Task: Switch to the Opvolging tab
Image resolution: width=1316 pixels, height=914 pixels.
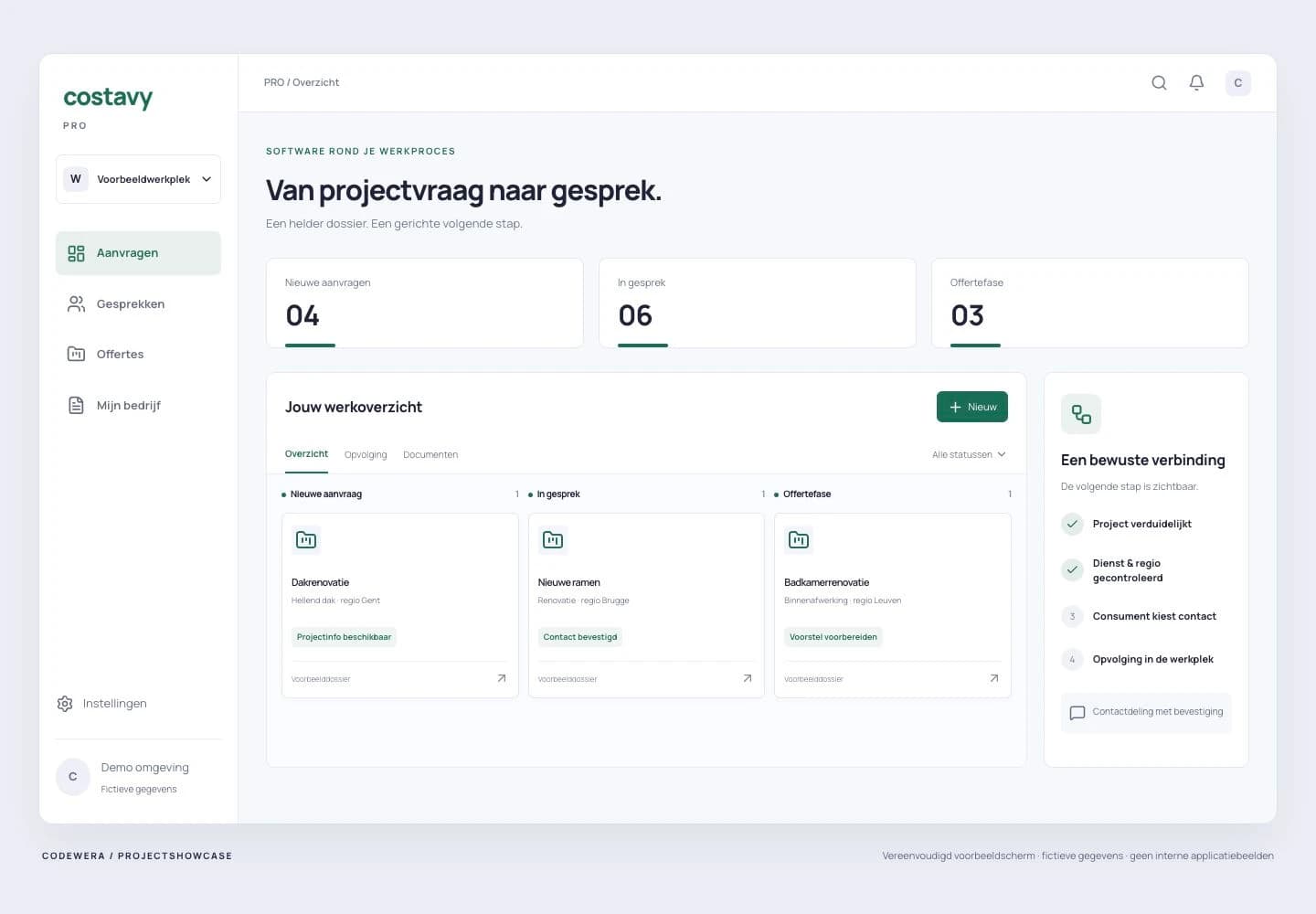Action: [366, 454]
